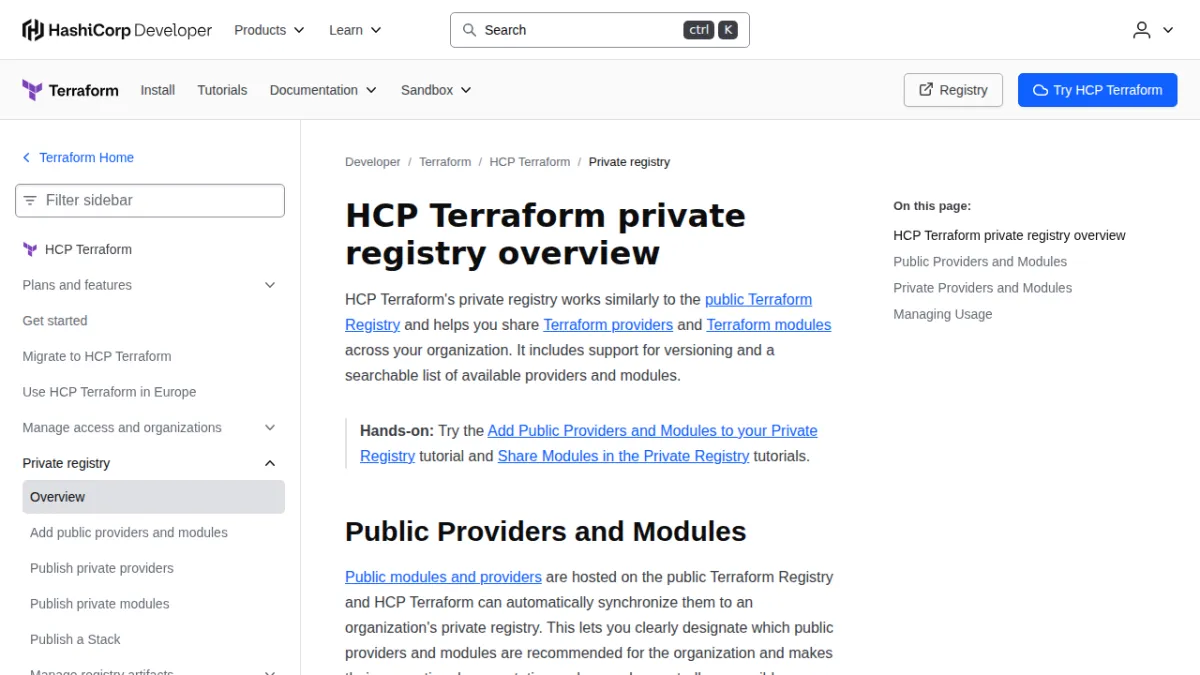Follow the Public modules and providers link

pyautogui.click(x=443, y=577)
